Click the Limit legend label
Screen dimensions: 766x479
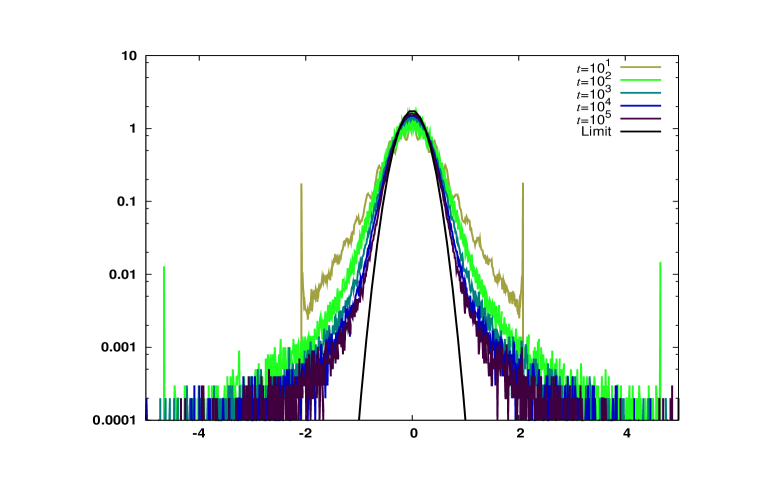(x=596, y=131)
